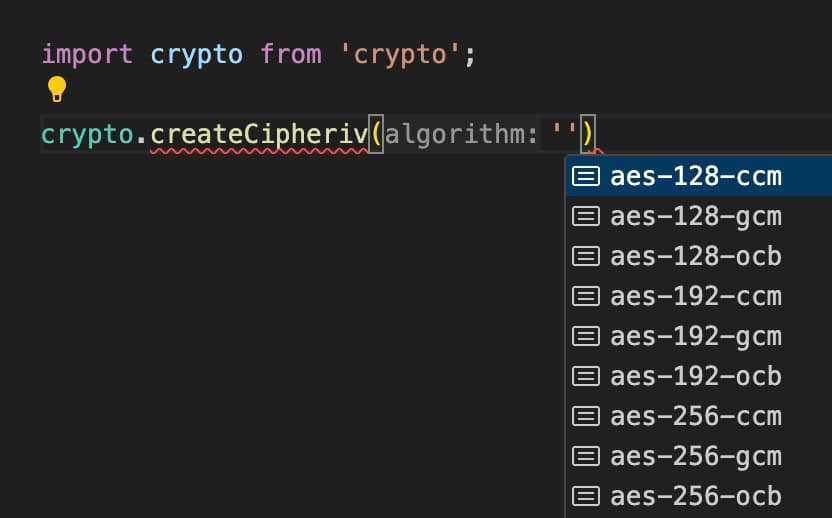The width and height of the screenshot is (832, 518).
Task: Click the algorithm: inlay parameter hint
Action: coord(461,134)
